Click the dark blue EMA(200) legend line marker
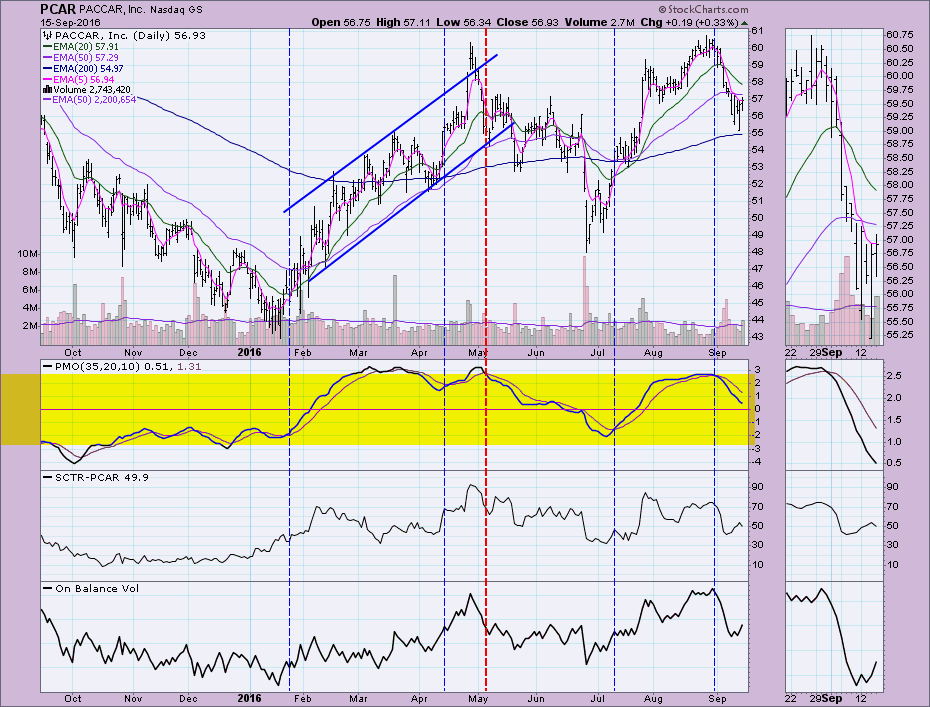Viewport: 930px width, 707px height. pyautogui.click(x=48, y=68)
